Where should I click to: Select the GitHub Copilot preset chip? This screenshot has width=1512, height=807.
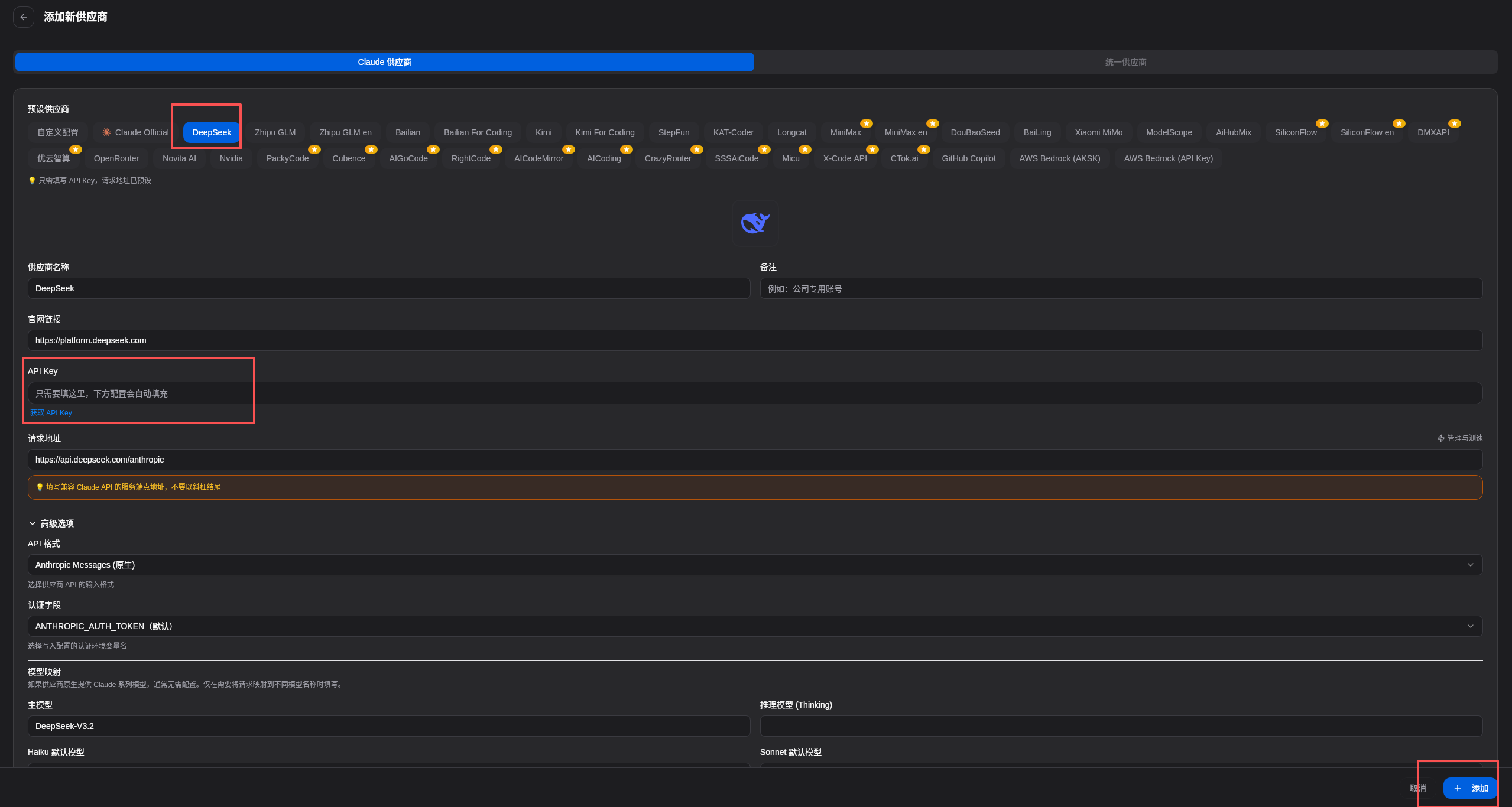(x=968, y=158)
